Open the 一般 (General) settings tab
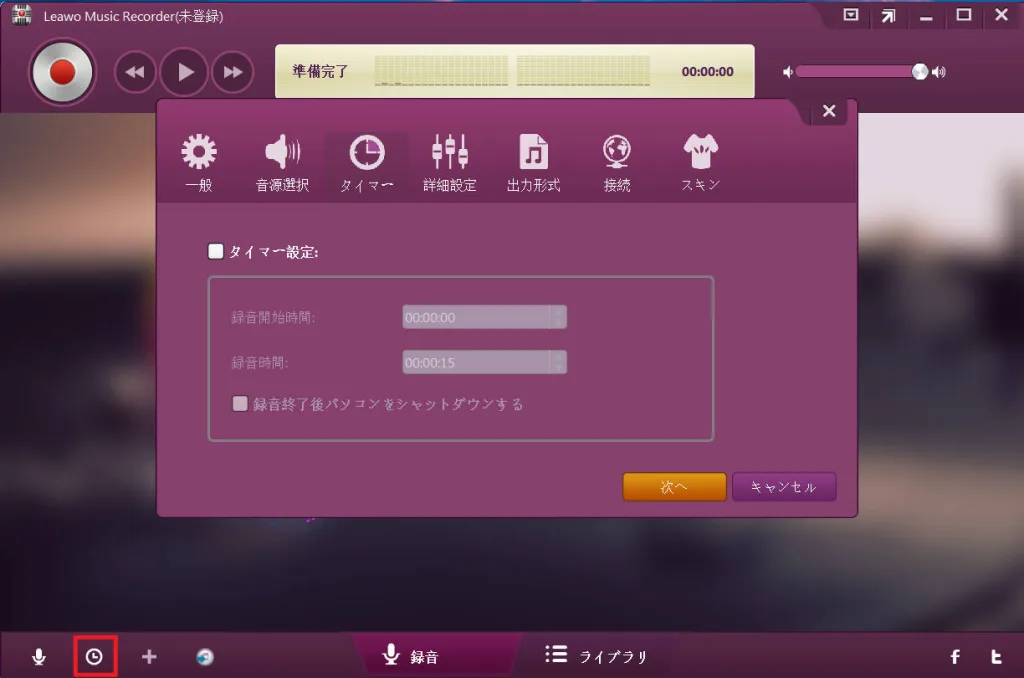Image resolution: width=1024 pixels, height=678 pixels. pyautogui.click(x=197, y=158)
